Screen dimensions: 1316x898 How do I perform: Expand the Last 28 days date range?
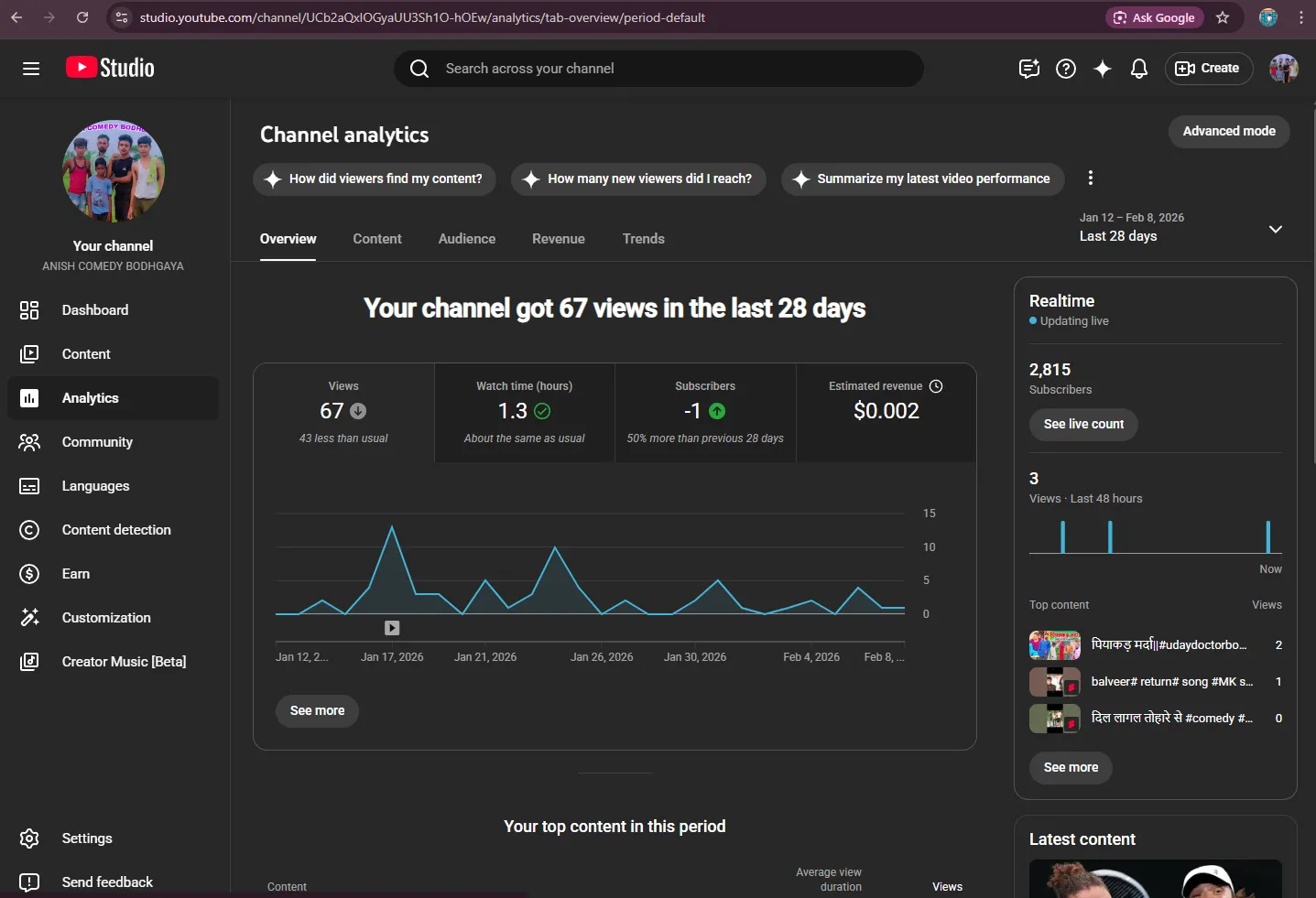coord(1181,228)
